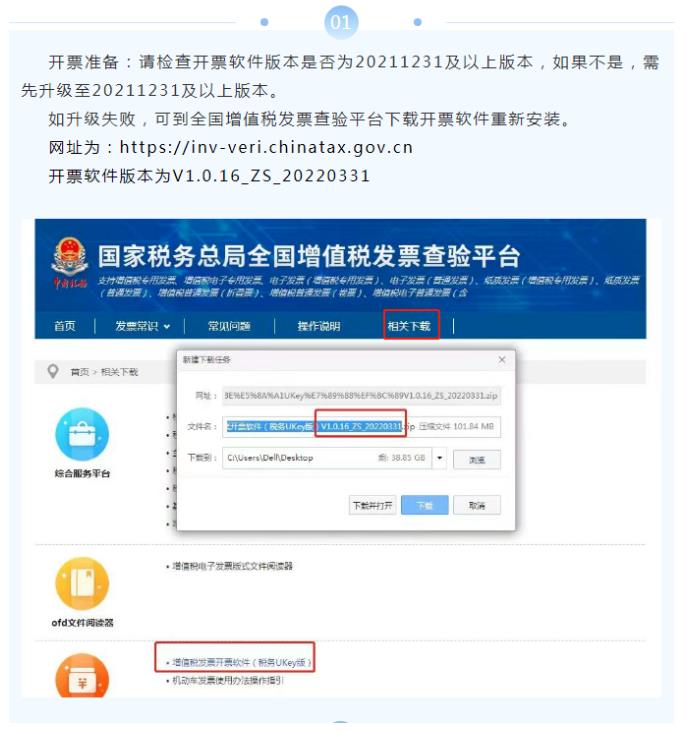Close the 新建下载任务 dialog
The height and width of the screenshot is (734, 687).
tap(502, 360)
